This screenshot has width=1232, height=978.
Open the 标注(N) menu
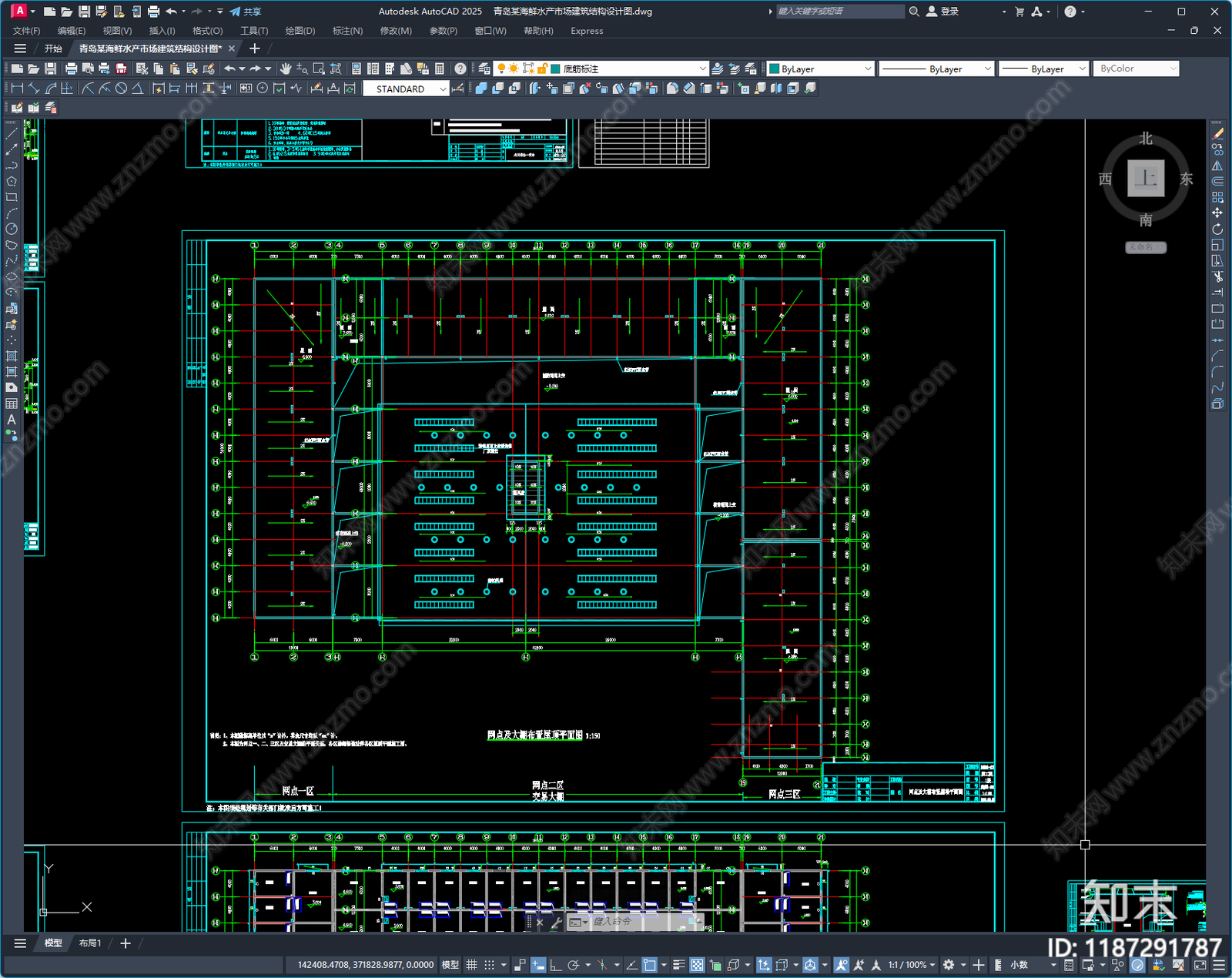(347, 31)
